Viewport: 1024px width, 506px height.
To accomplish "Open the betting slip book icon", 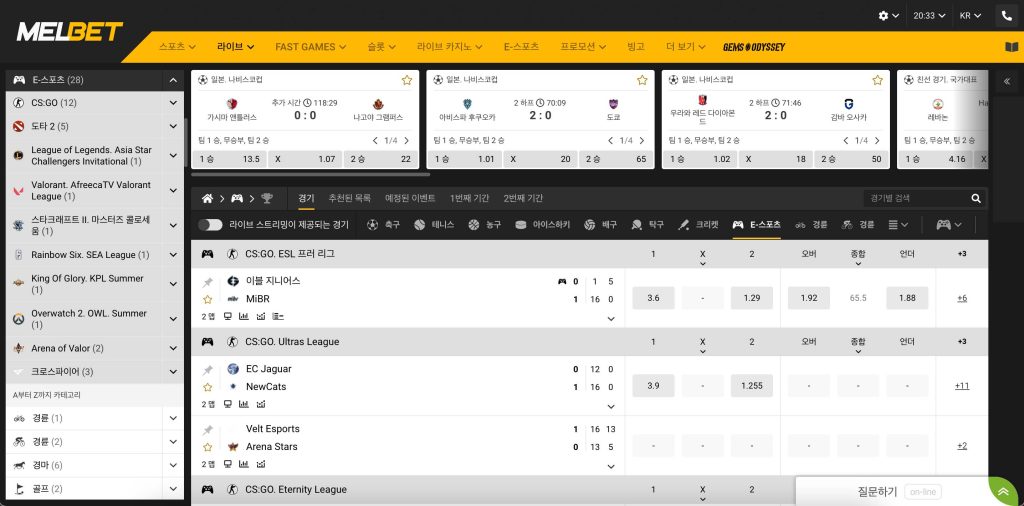I will click(1011, 47).
